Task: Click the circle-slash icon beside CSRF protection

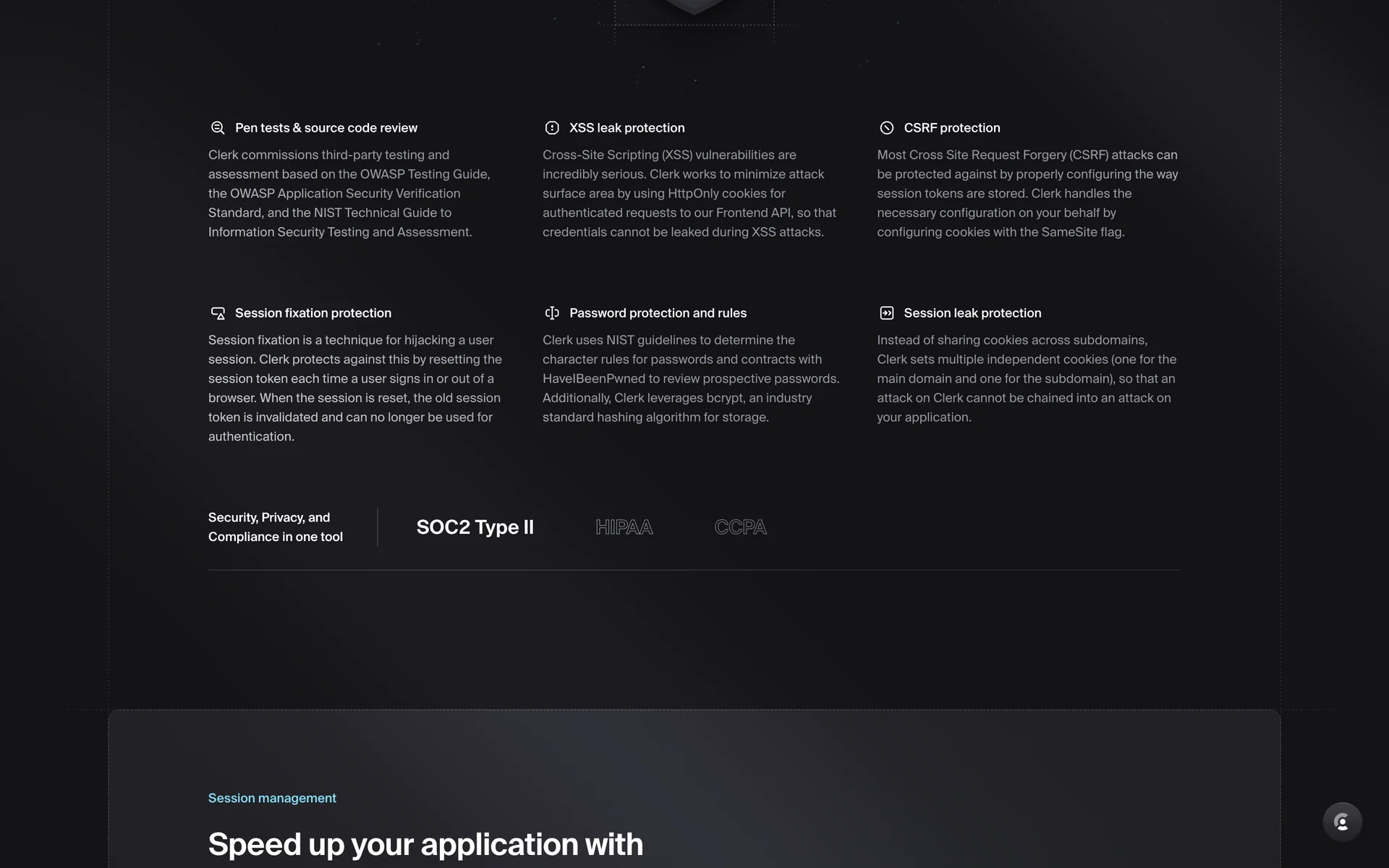Action: (x=886, y=128)
